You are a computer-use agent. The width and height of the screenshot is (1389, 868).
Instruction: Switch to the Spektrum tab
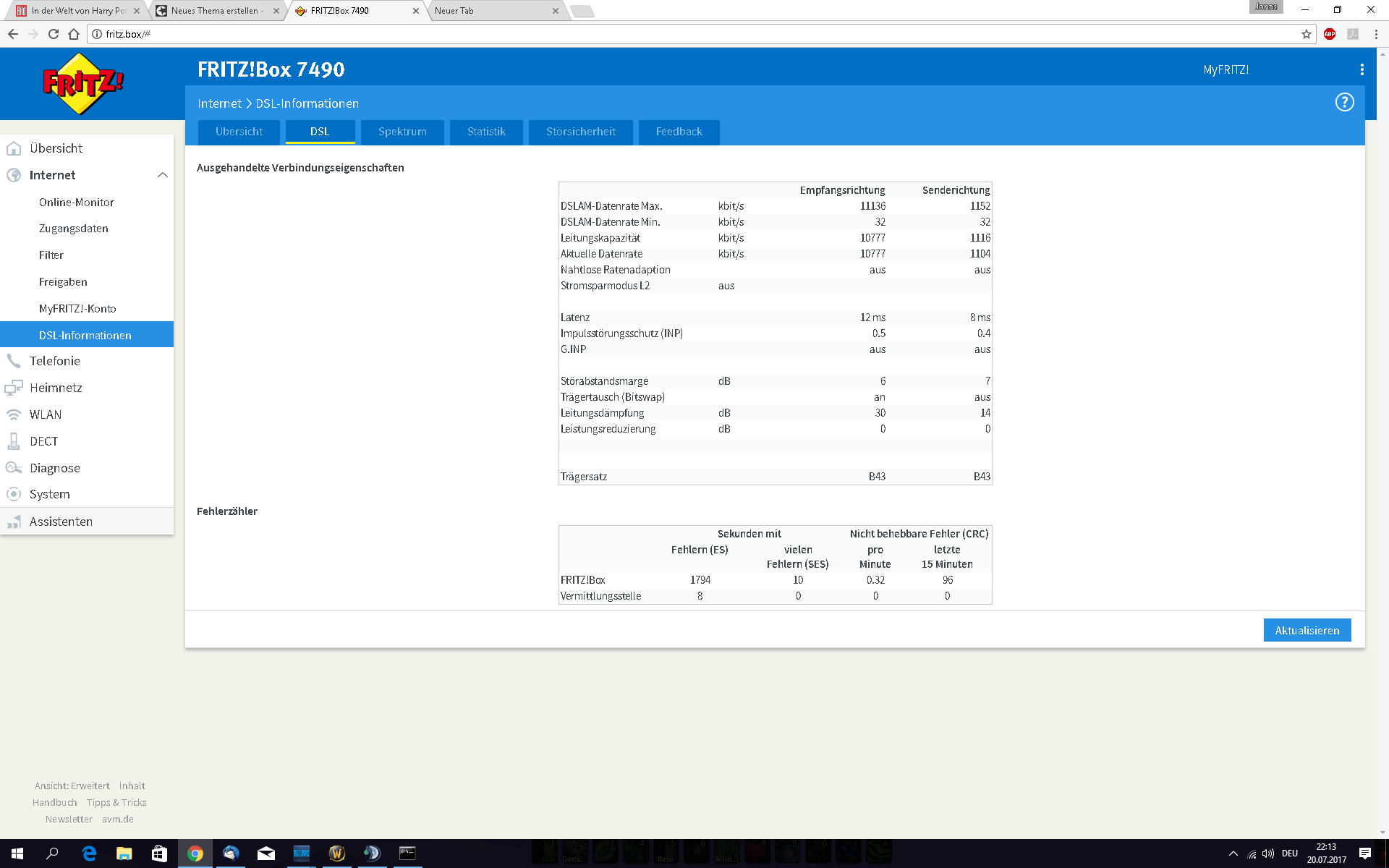[x=402, y=132]
